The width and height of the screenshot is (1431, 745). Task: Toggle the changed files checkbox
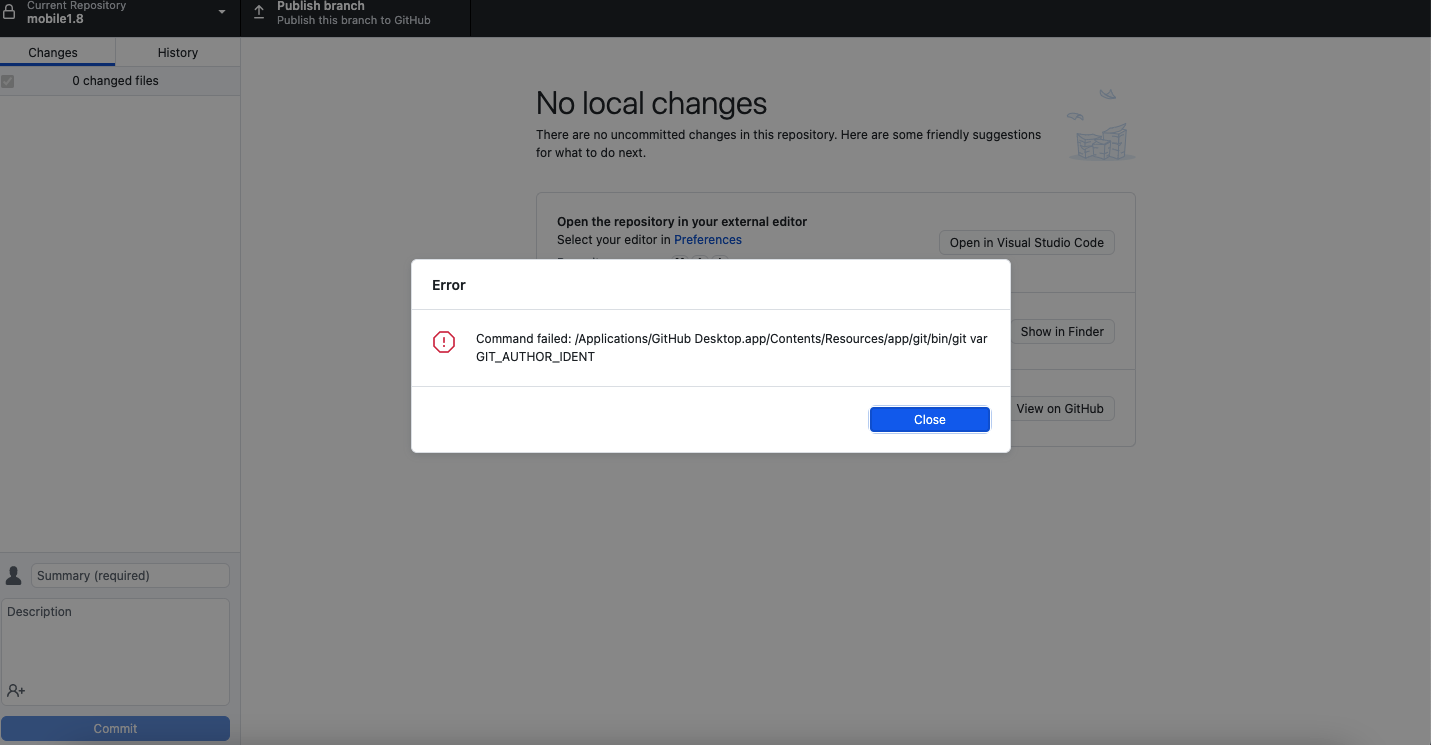[x=8, y=81]
